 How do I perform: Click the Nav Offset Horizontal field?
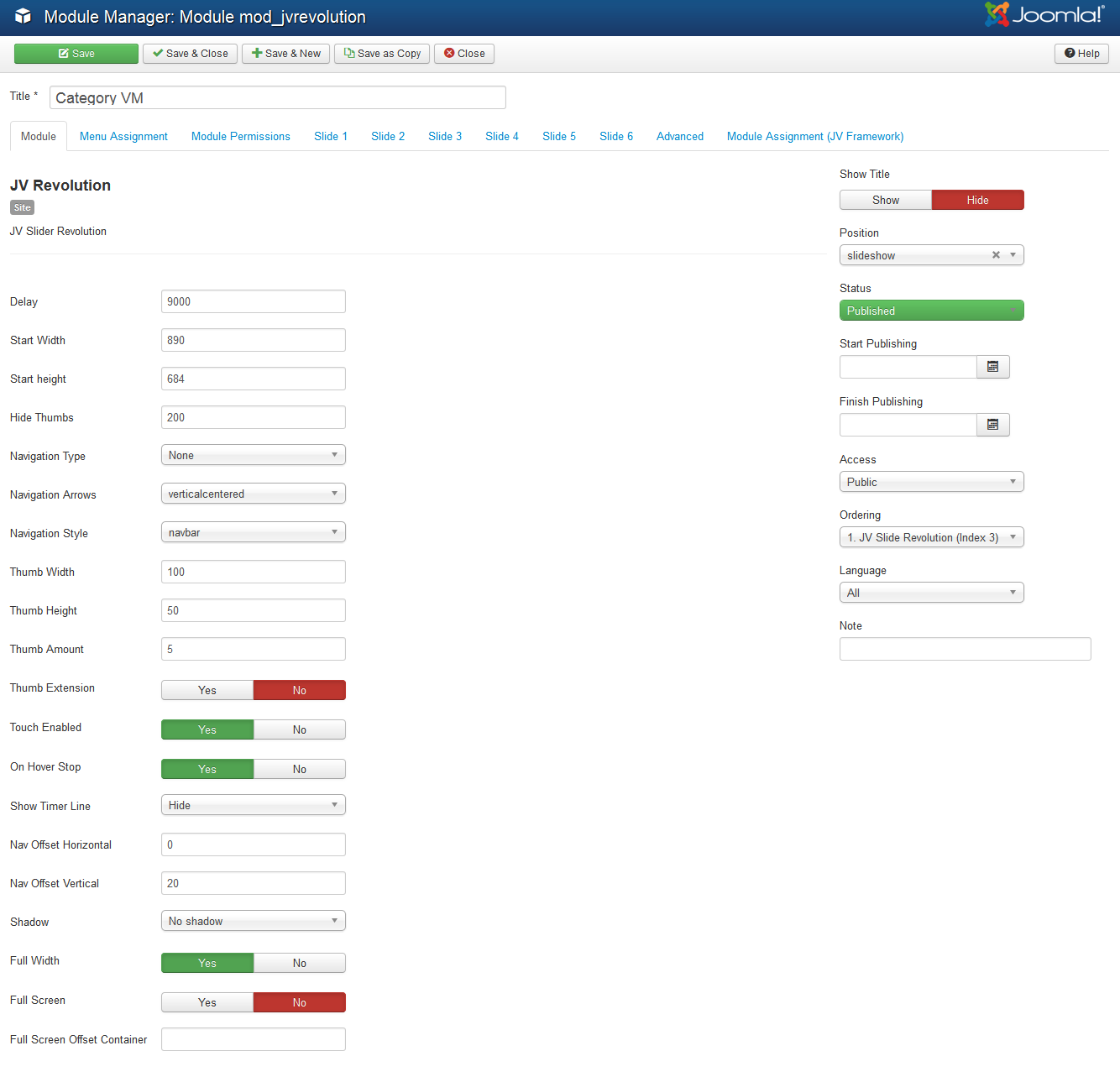254,844
